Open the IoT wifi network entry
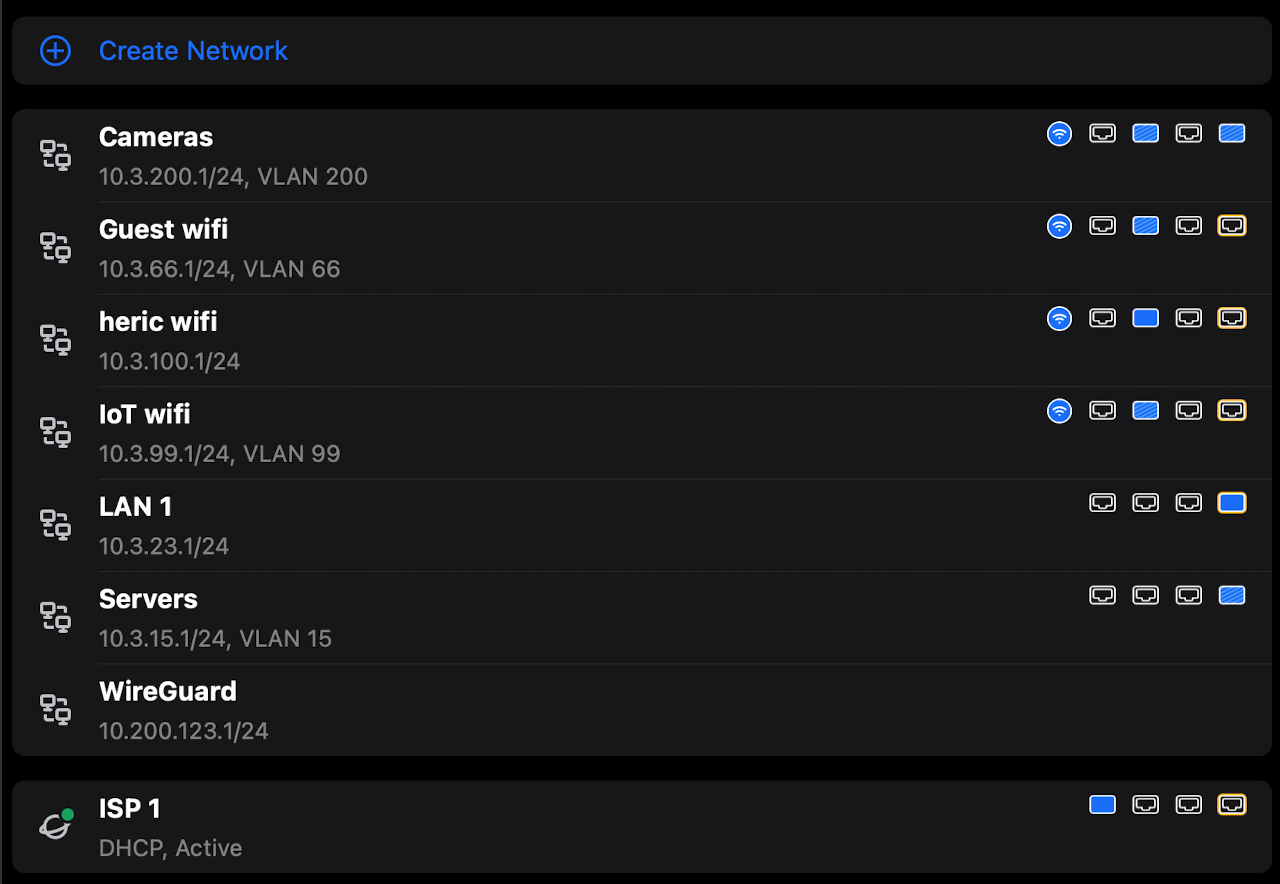Viewport: 1280px width, 884px height. [x=145, y=415]
